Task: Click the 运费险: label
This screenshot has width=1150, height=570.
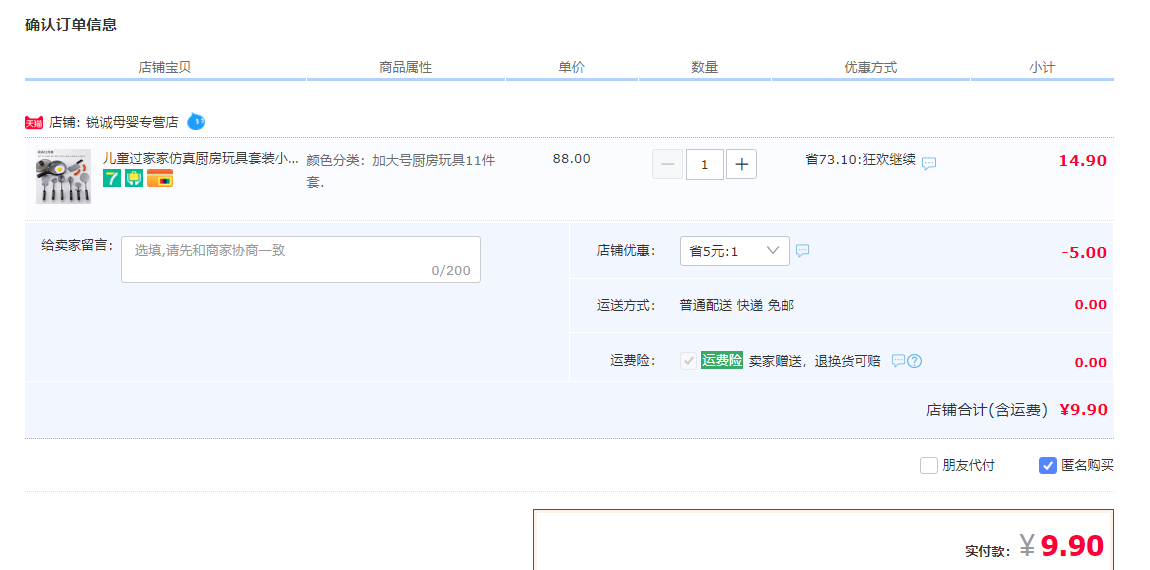Action: click(632, 361)
